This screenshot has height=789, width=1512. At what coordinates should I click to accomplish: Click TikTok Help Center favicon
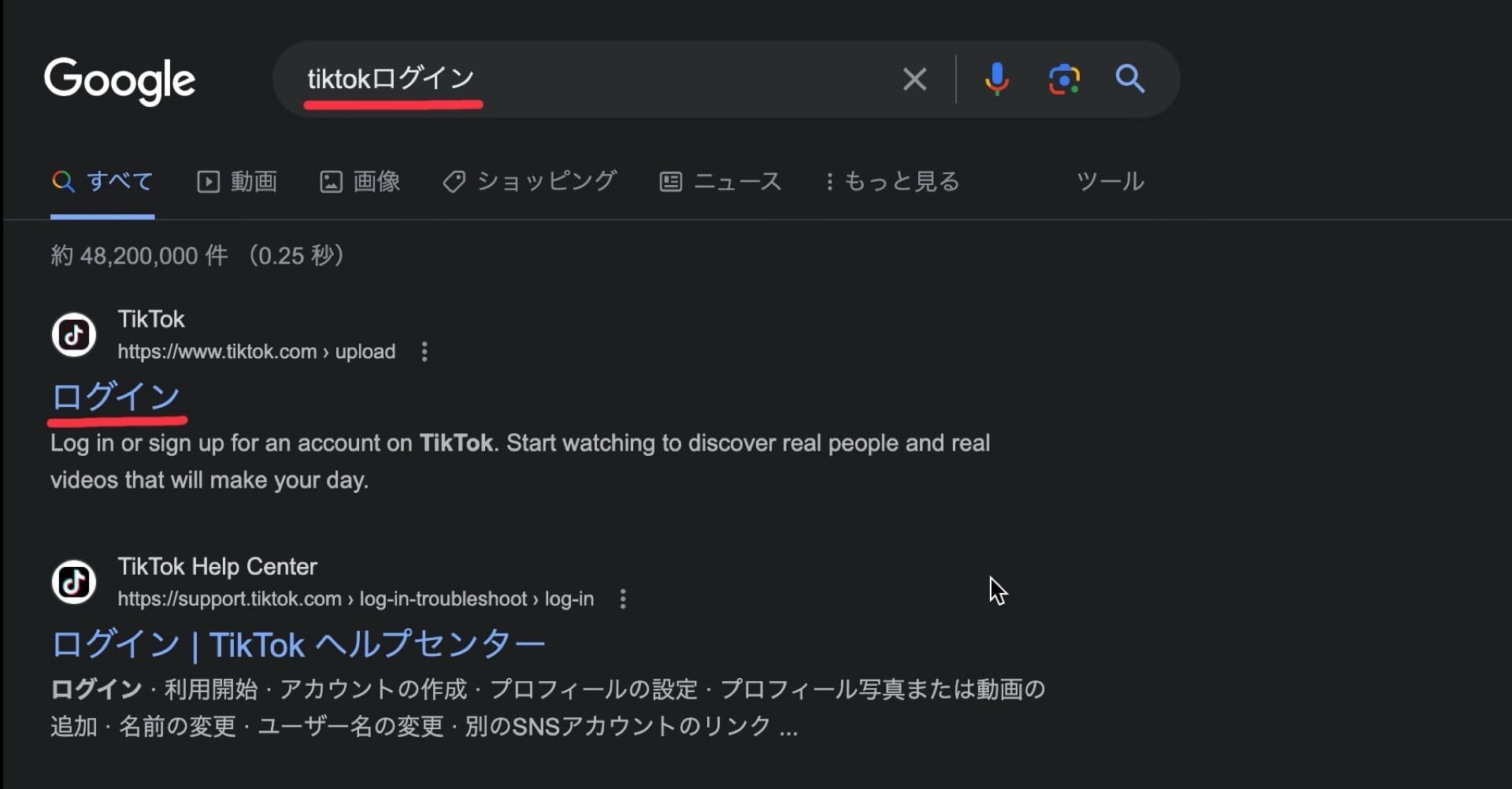coord(74,582)
